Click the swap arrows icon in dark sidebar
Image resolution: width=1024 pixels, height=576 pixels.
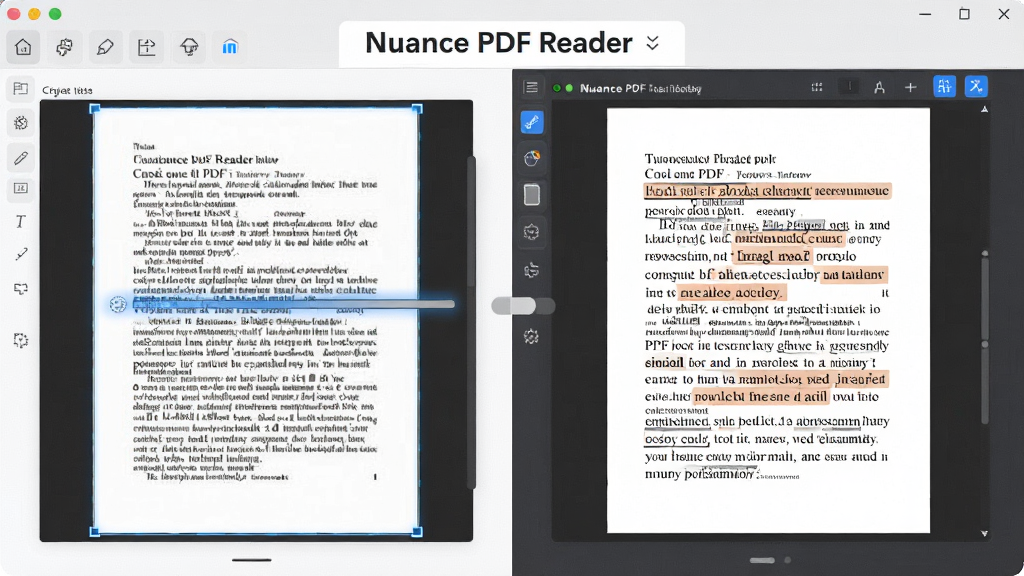pyautogui.click(x=532, y=270)
